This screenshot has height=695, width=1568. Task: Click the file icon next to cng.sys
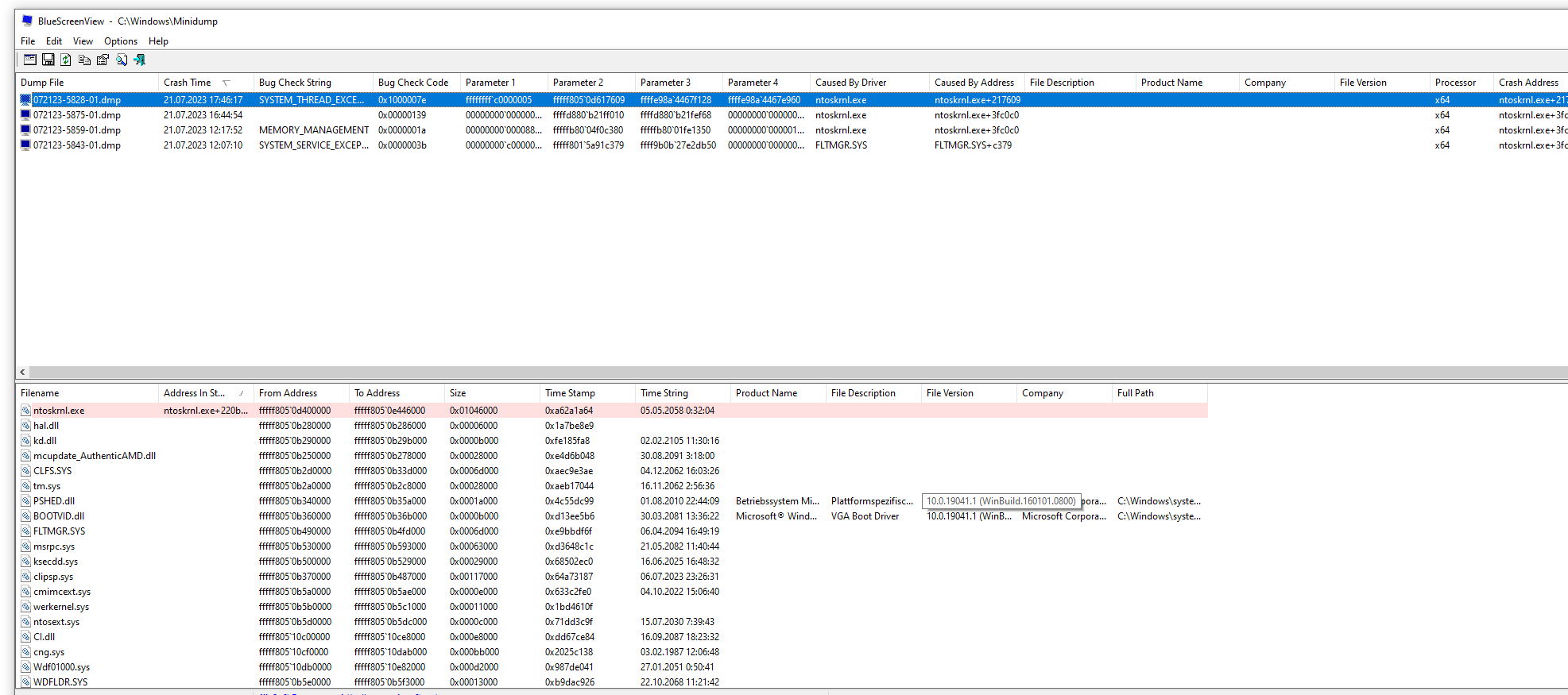25,652
